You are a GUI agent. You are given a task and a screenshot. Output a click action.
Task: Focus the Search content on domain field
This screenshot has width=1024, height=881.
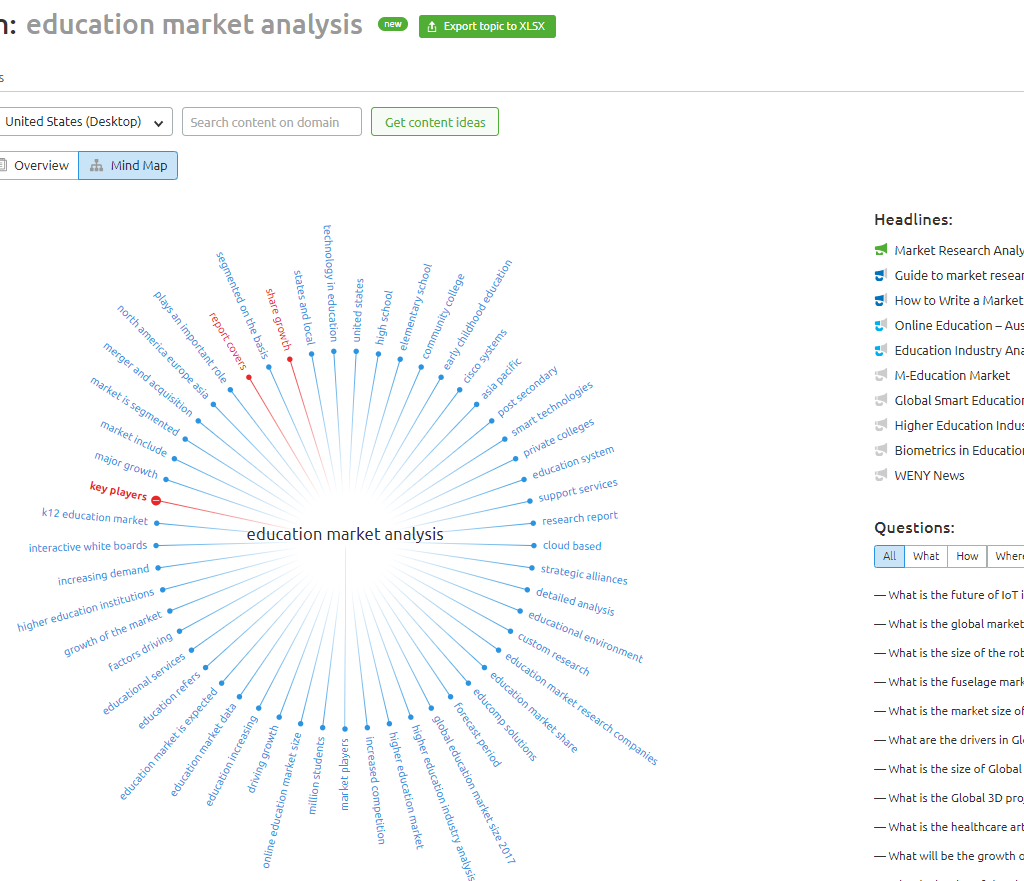click(271, 122)
